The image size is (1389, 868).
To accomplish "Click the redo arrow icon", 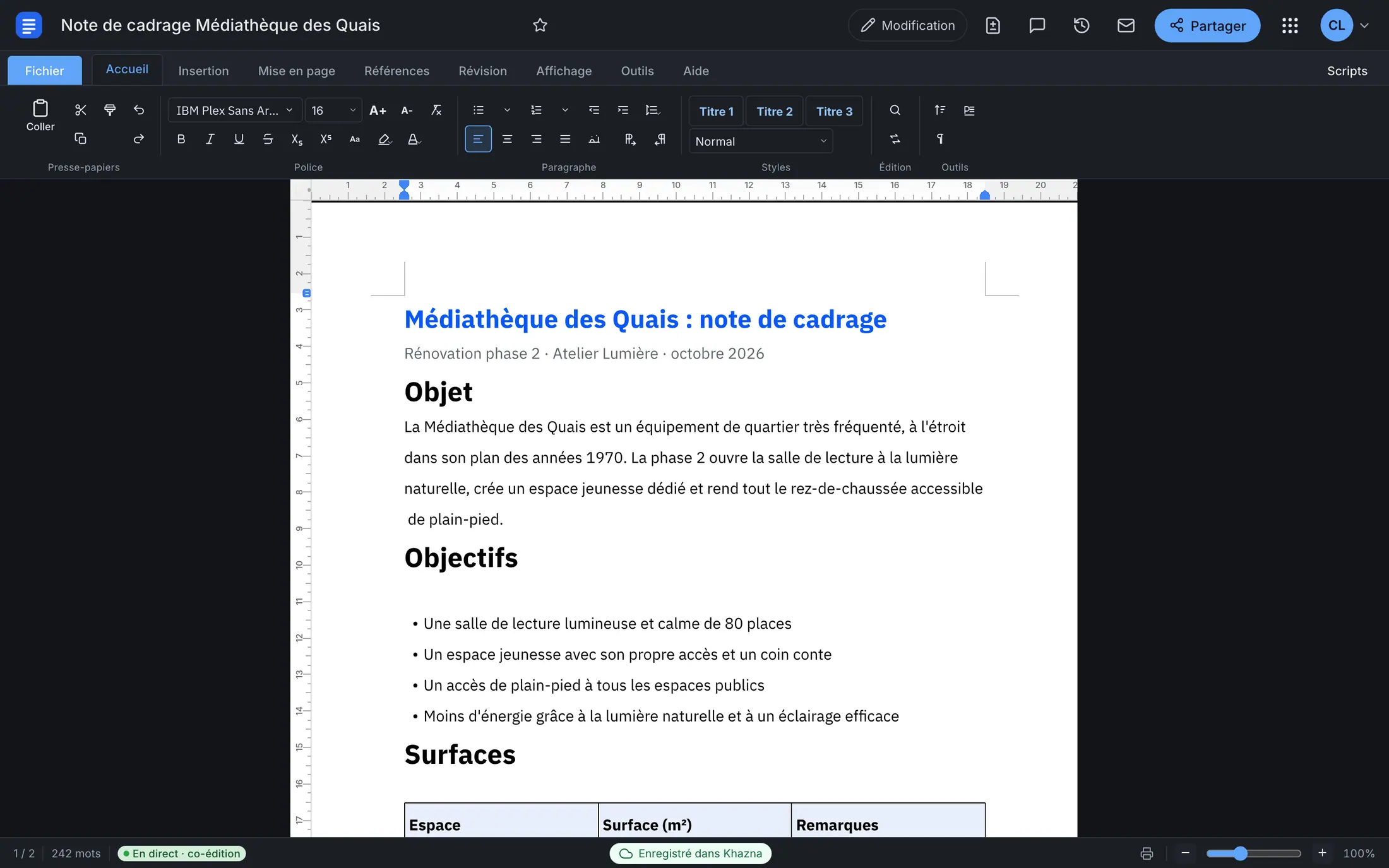I will [x=139, y=139].
